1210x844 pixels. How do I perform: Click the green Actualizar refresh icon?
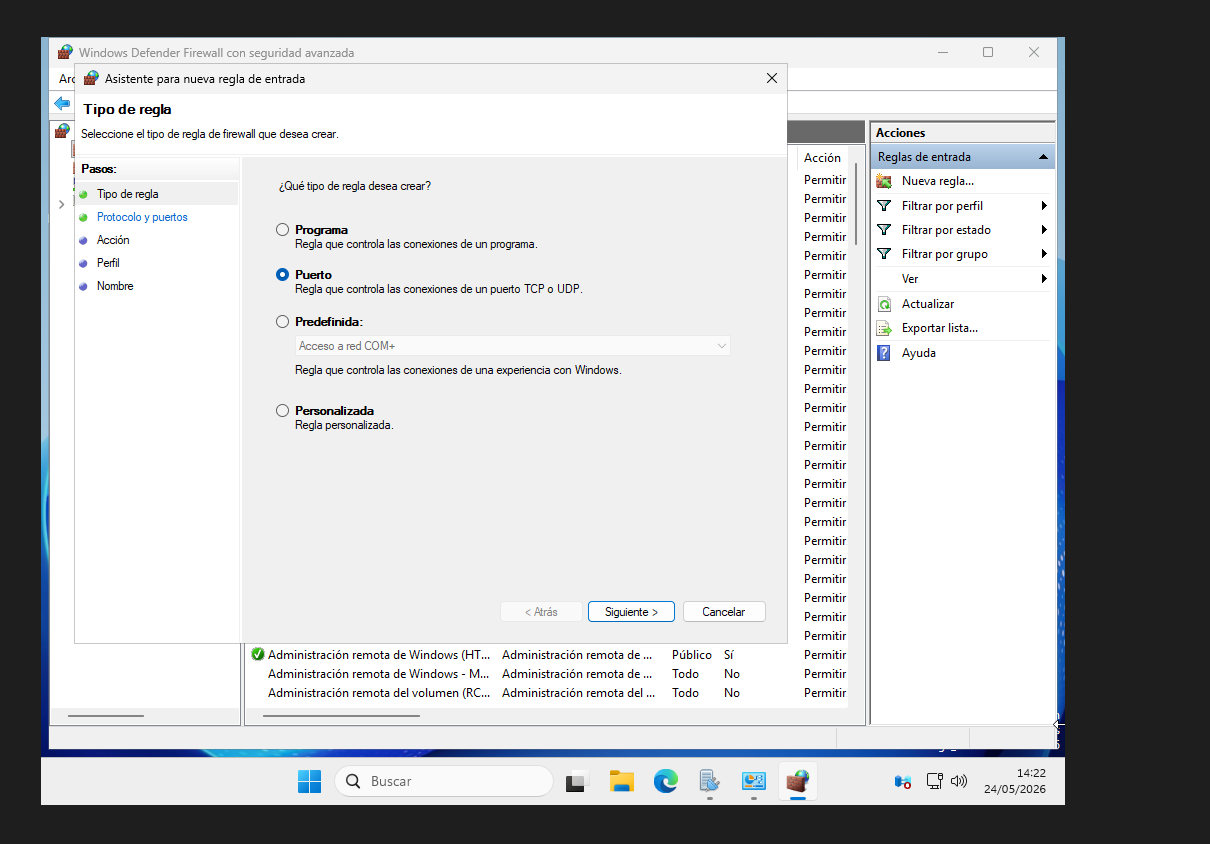pos(884,304)
